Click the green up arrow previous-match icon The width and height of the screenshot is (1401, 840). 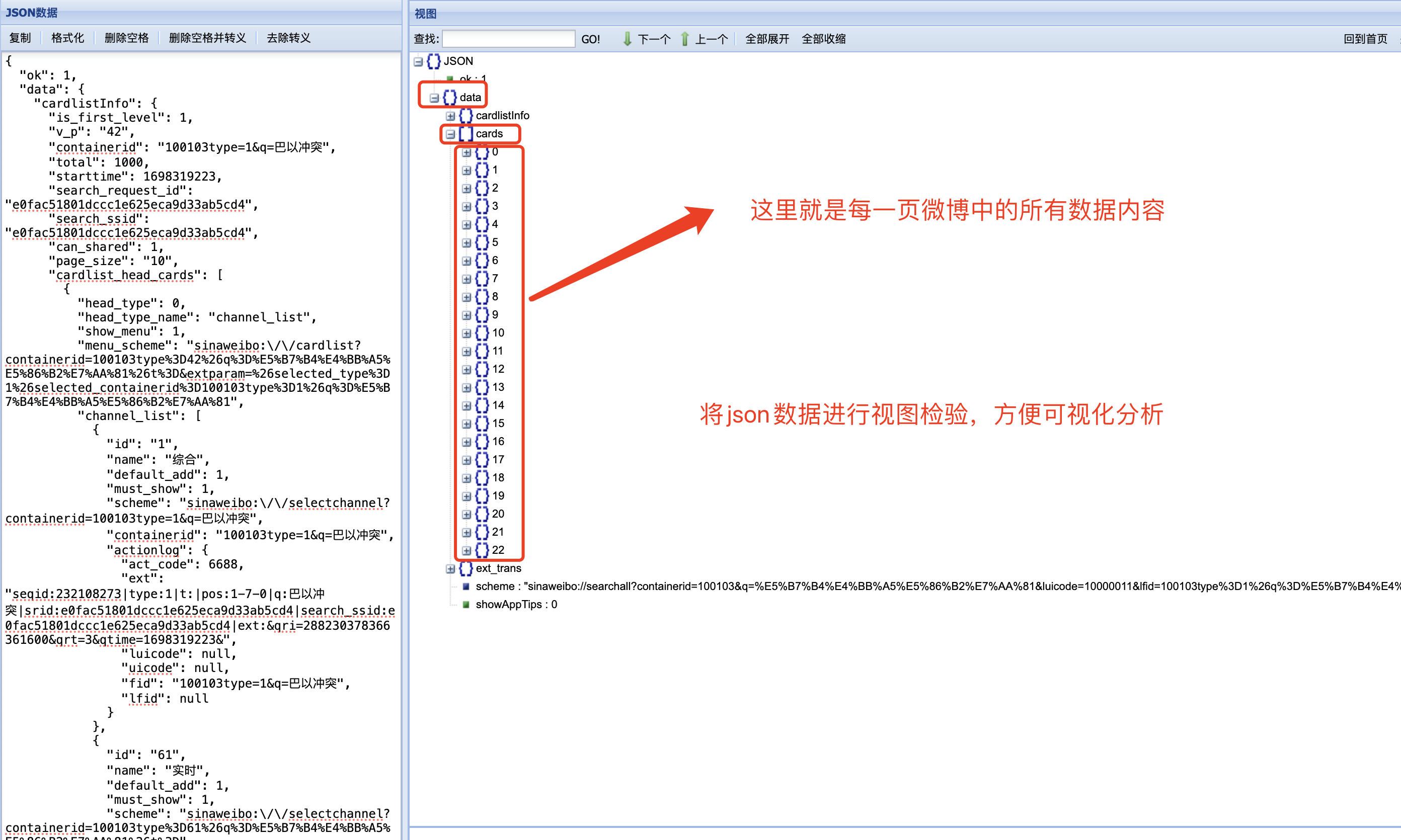click(x=684, y=39)
